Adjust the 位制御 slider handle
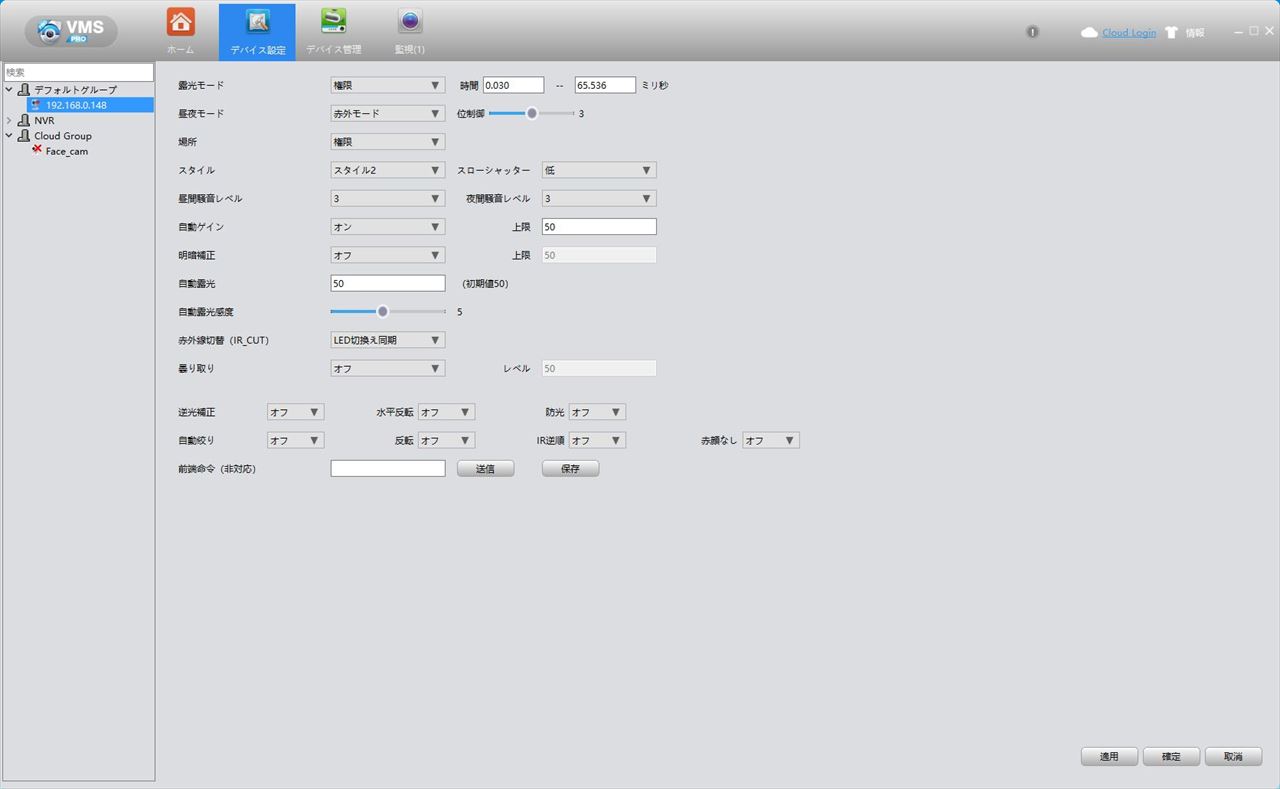 532,113
